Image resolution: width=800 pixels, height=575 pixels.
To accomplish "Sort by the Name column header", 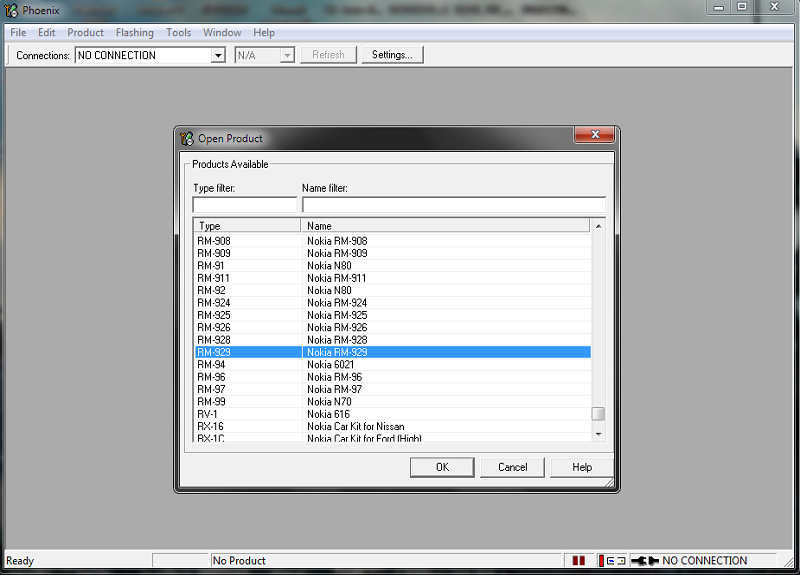I will [x=445, y=226].
